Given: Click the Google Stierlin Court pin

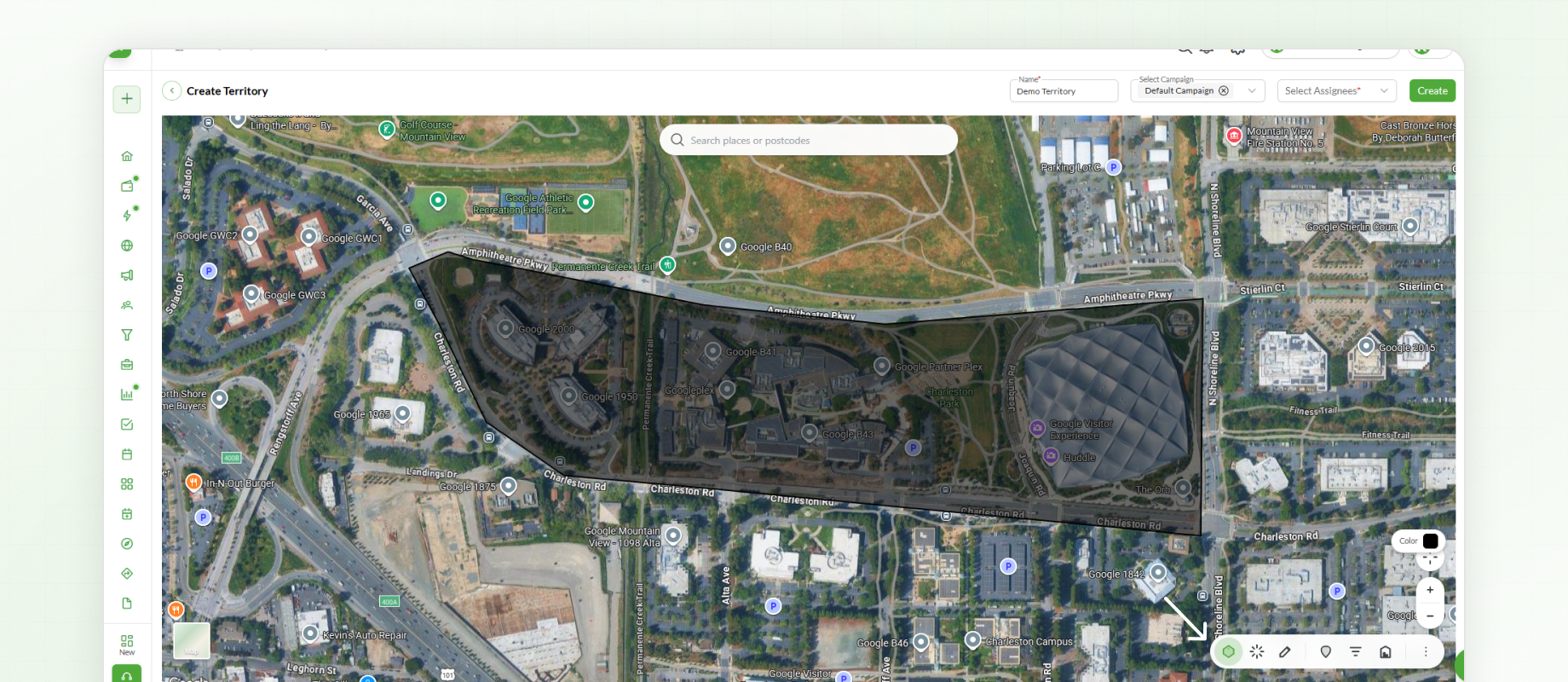Looking at the screenshot, I should click(1410, 226).
